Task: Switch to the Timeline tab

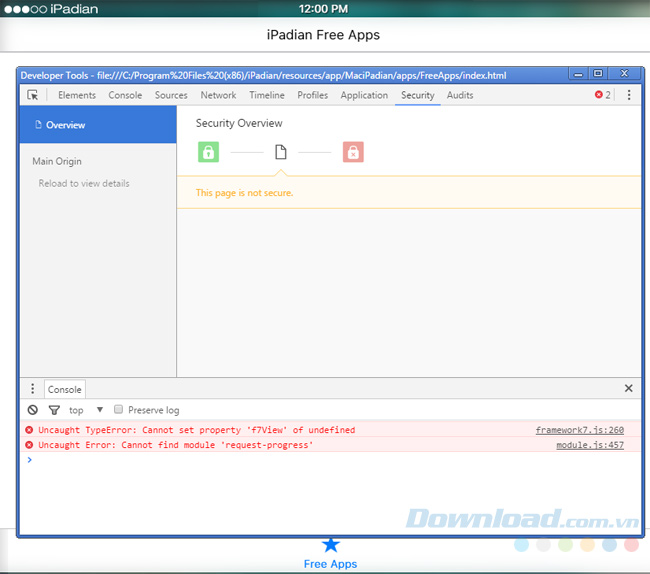Action: 267,95
